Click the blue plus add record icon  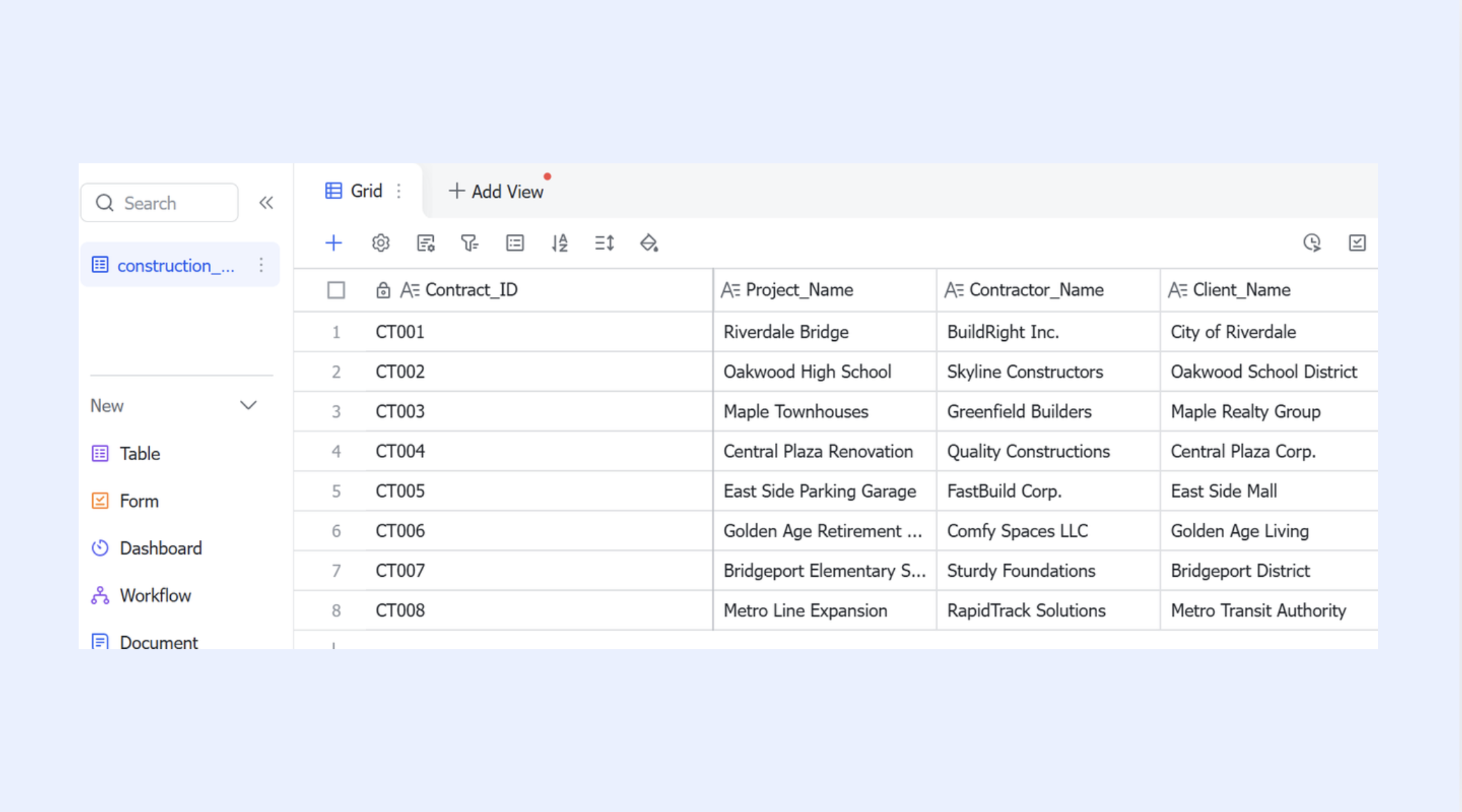coord(333,243)
